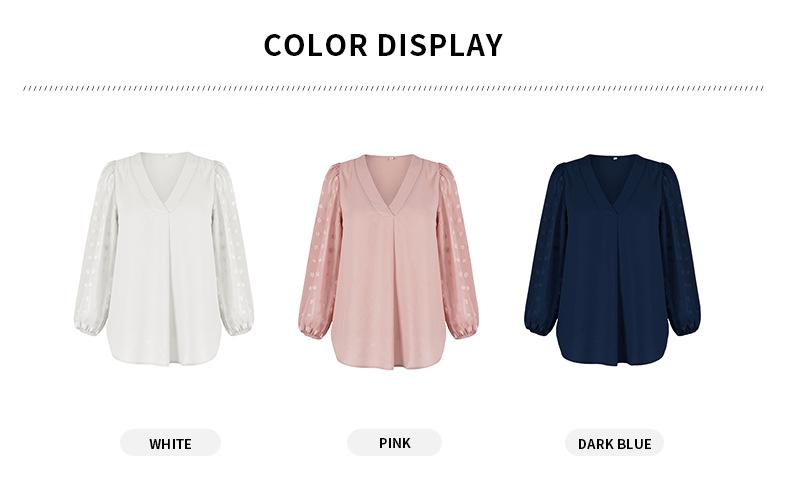
Task: Click the word DISPLAY in the heading
Action: 440,45
